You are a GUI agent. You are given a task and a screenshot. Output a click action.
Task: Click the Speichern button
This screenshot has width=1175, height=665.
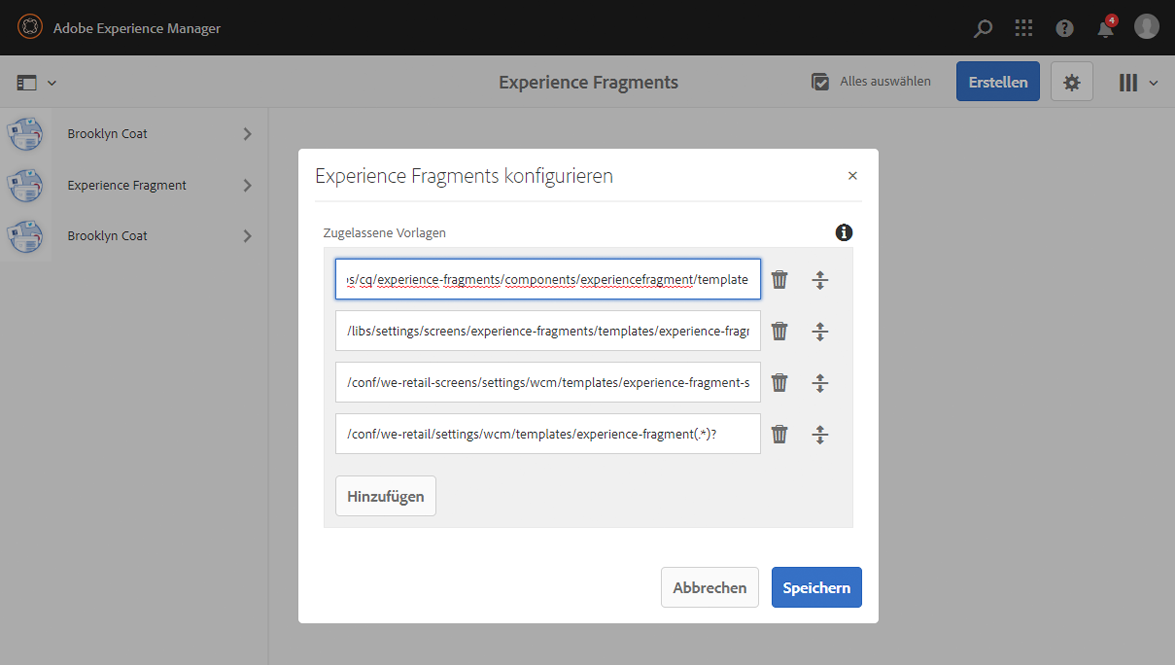click(816, 588)
